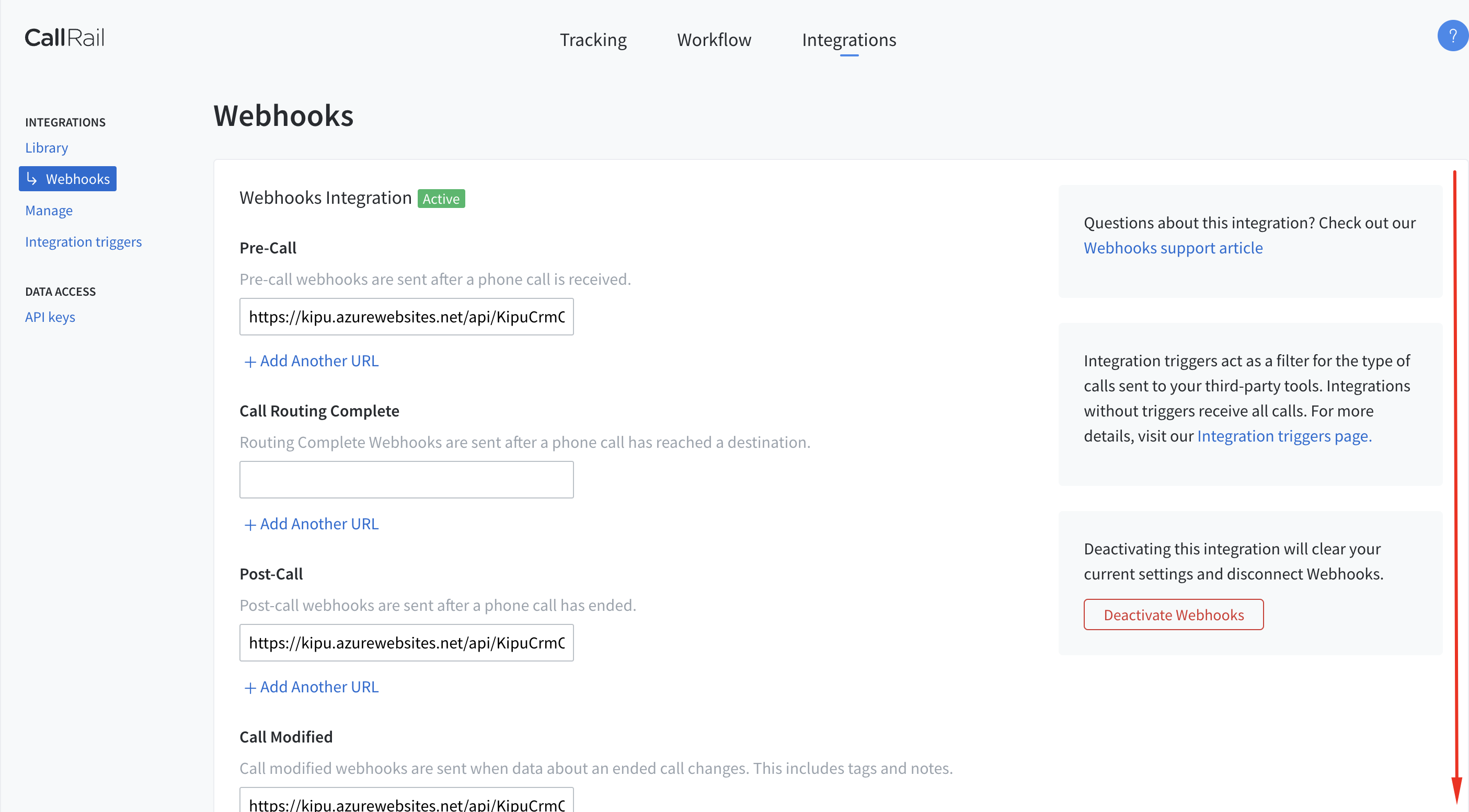The width and height of the screenshot is (1469, 812).
Task: Go to Library in sidebar
Action: click(x=46, y=147)
